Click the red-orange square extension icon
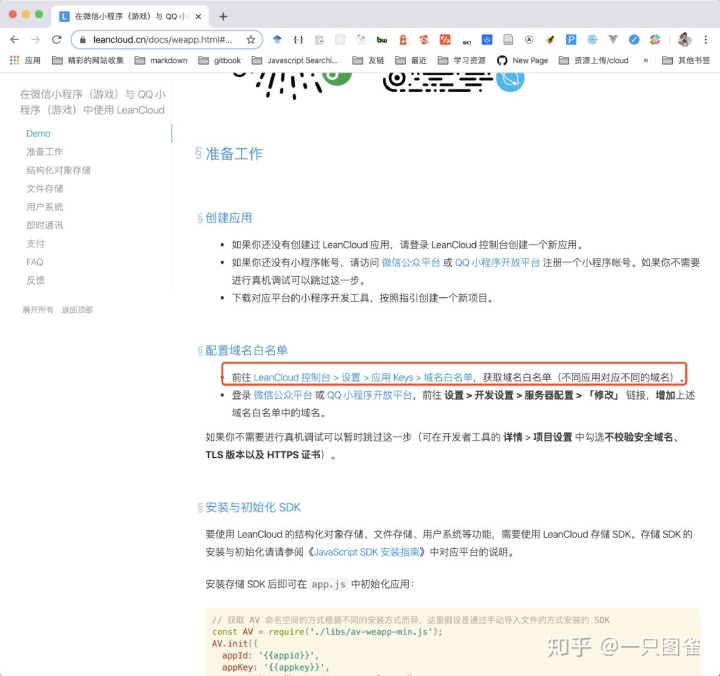The width and height of the screenshot is (720, 676). point(445,39)
